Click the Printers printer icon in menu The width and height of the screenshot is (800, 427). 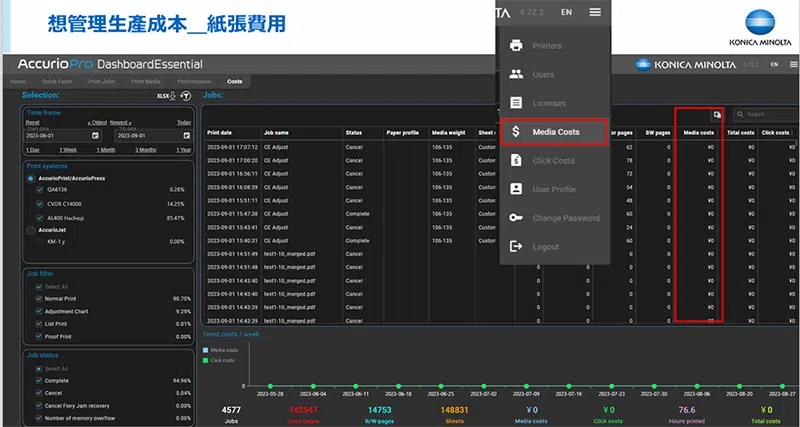click(x=516, y=45)
